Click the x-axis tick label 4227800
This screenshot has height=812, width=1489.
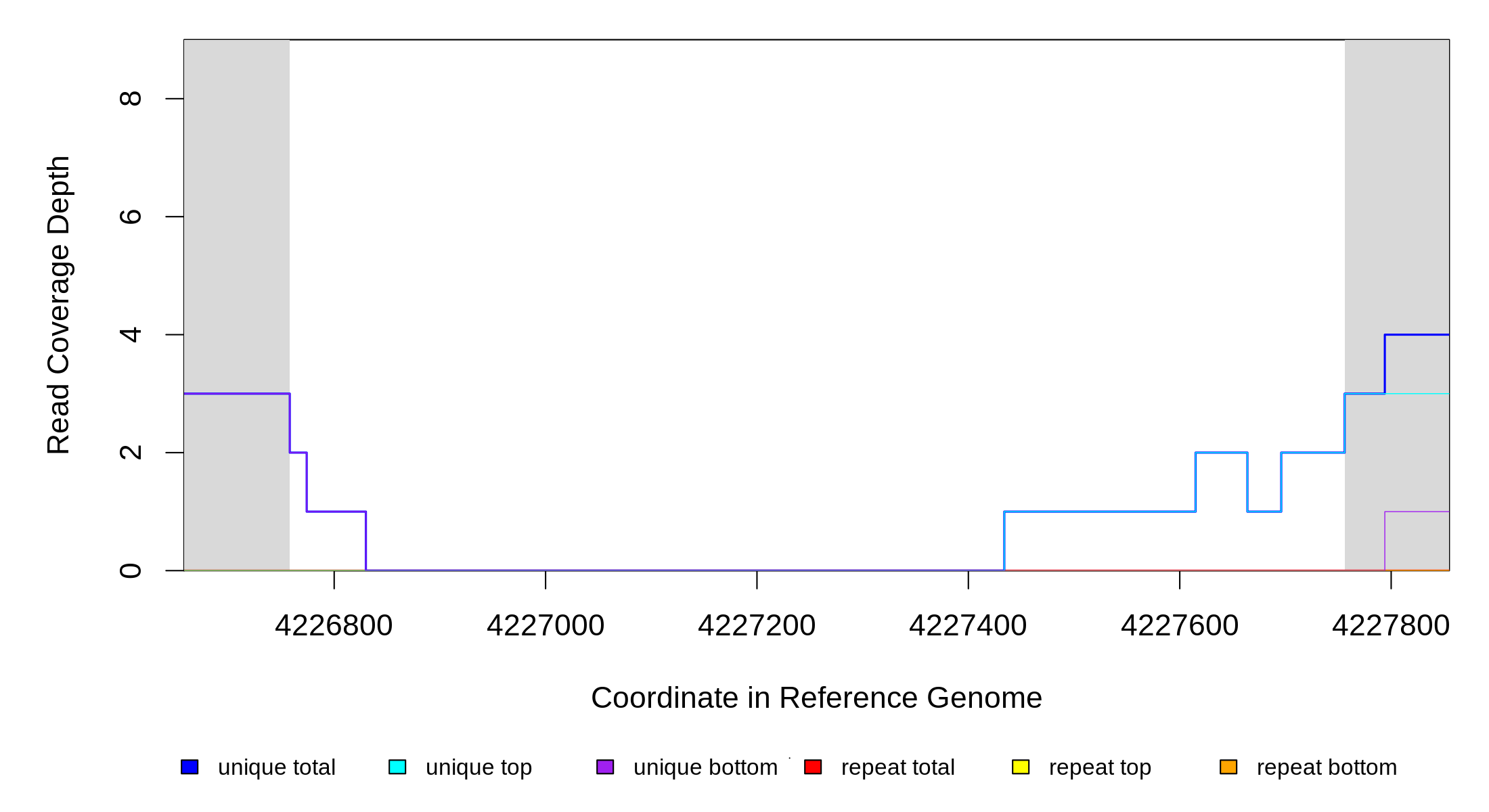click(1391, 625)
